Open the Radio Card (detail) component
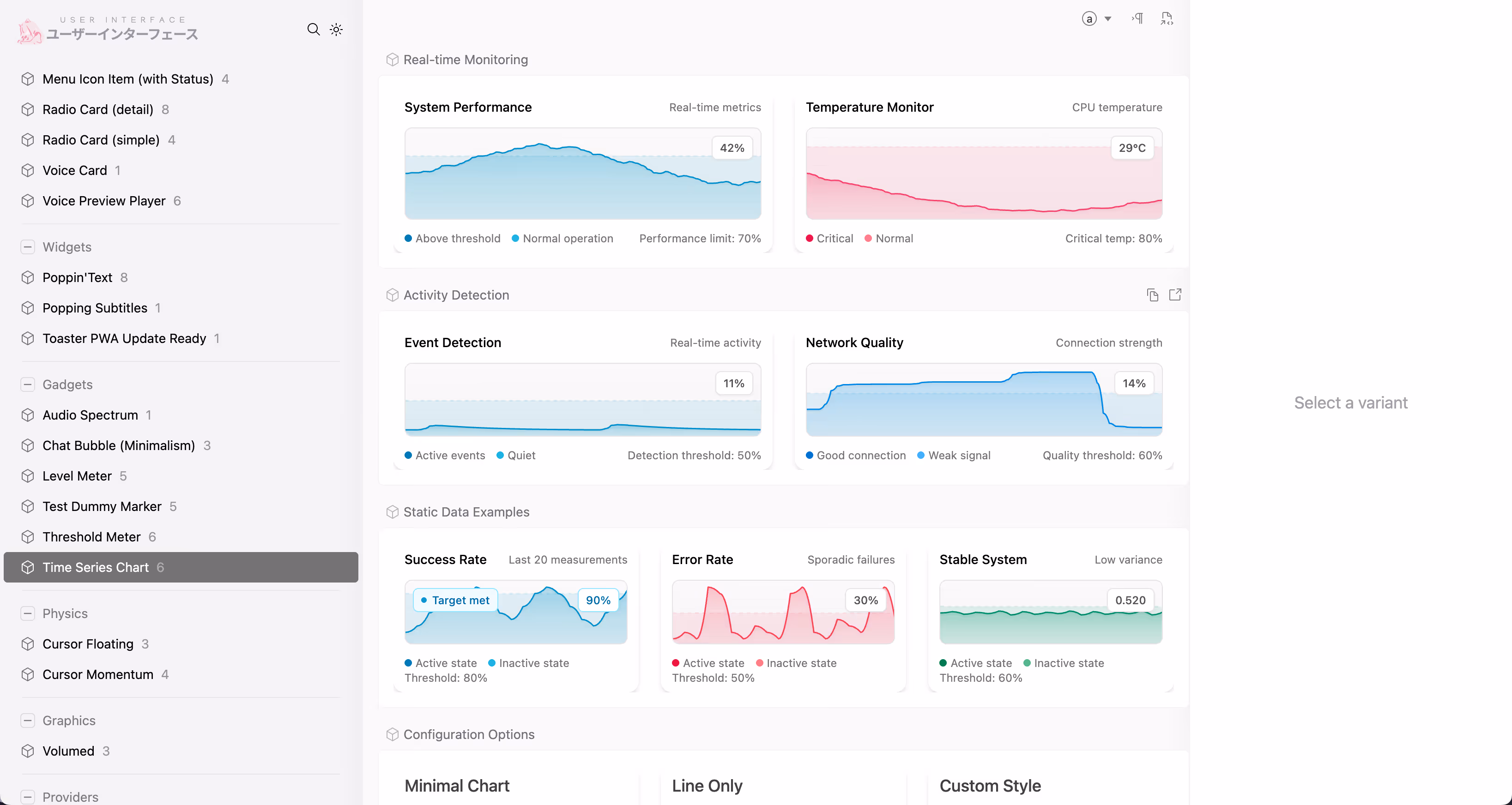 (97, 109)
